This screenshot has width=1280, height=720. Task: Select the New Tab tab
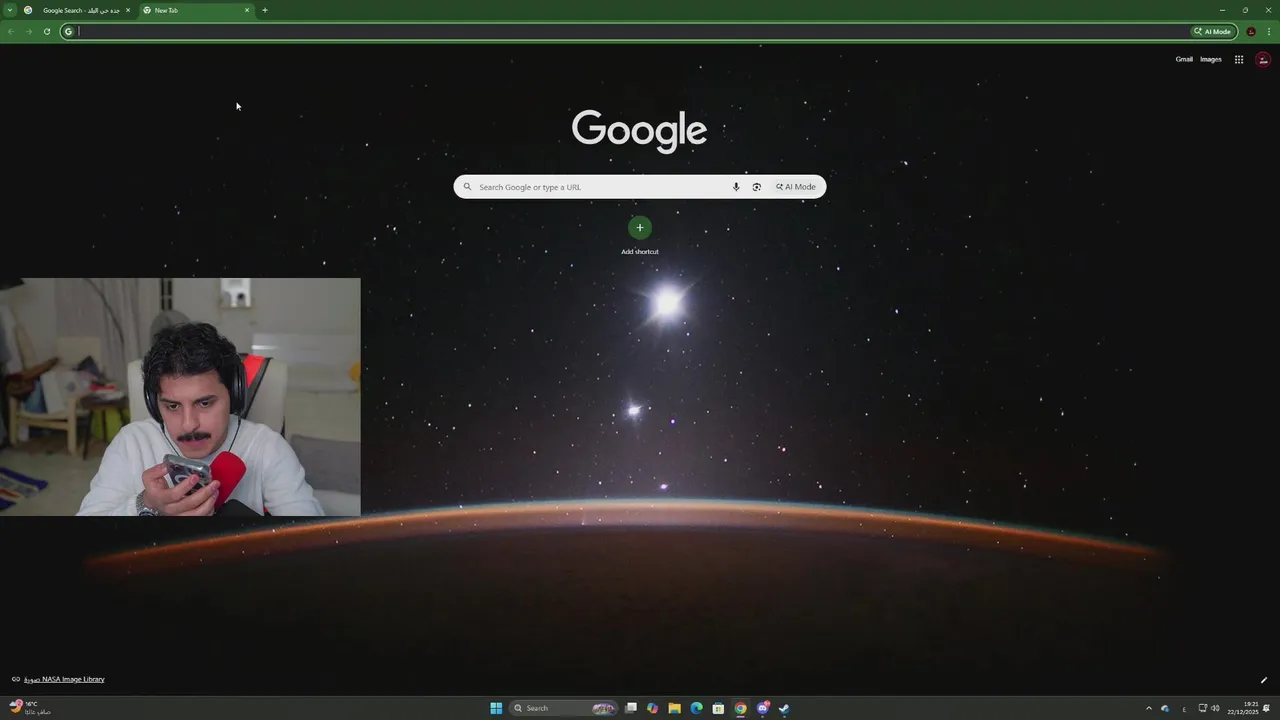(195, 10)
